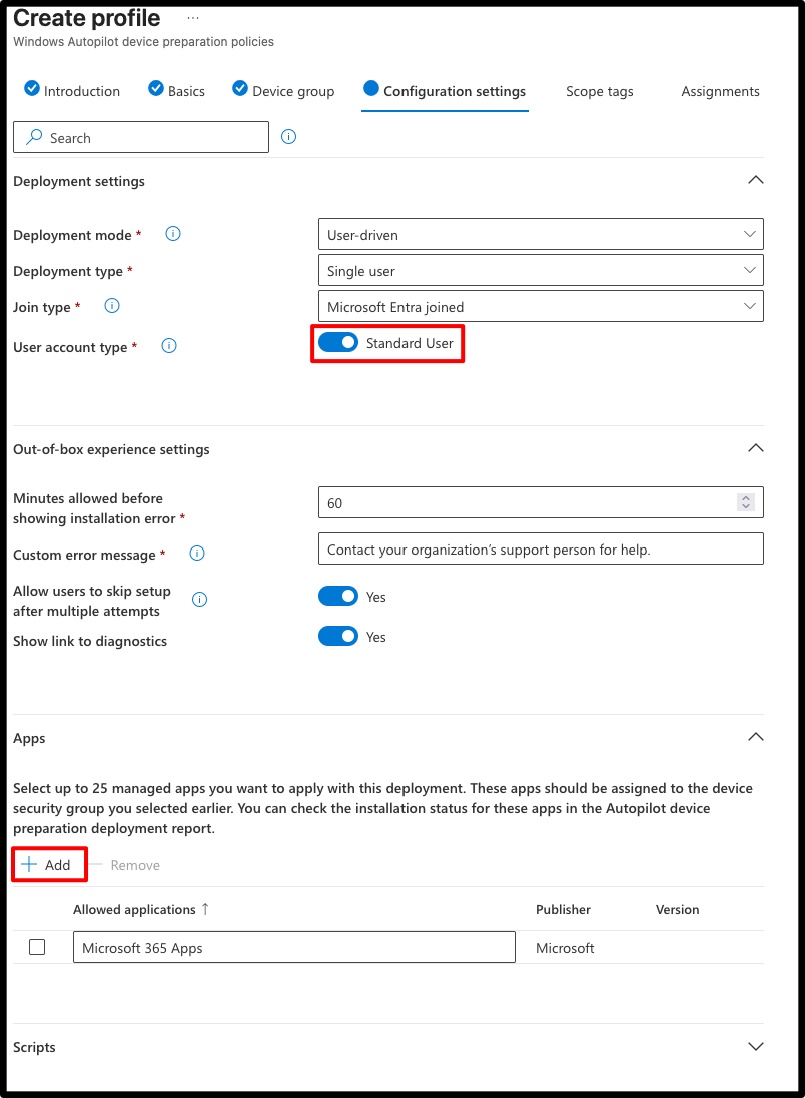This screenshot has width=805, height=1098.
Task: Toggle the Standard User account type switch
Action: pos(337,342)
